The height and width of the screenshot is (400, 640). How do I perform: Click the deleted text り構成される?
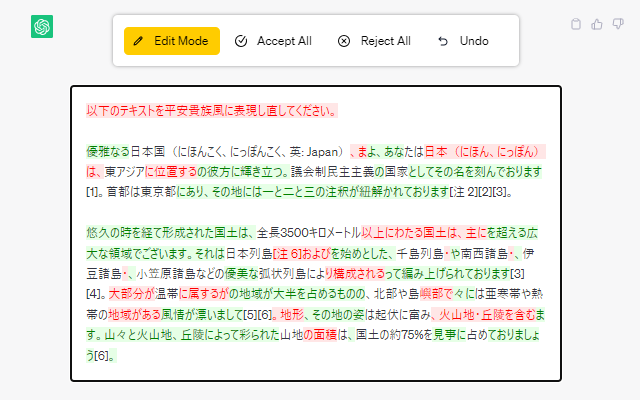tap(355, 273)
